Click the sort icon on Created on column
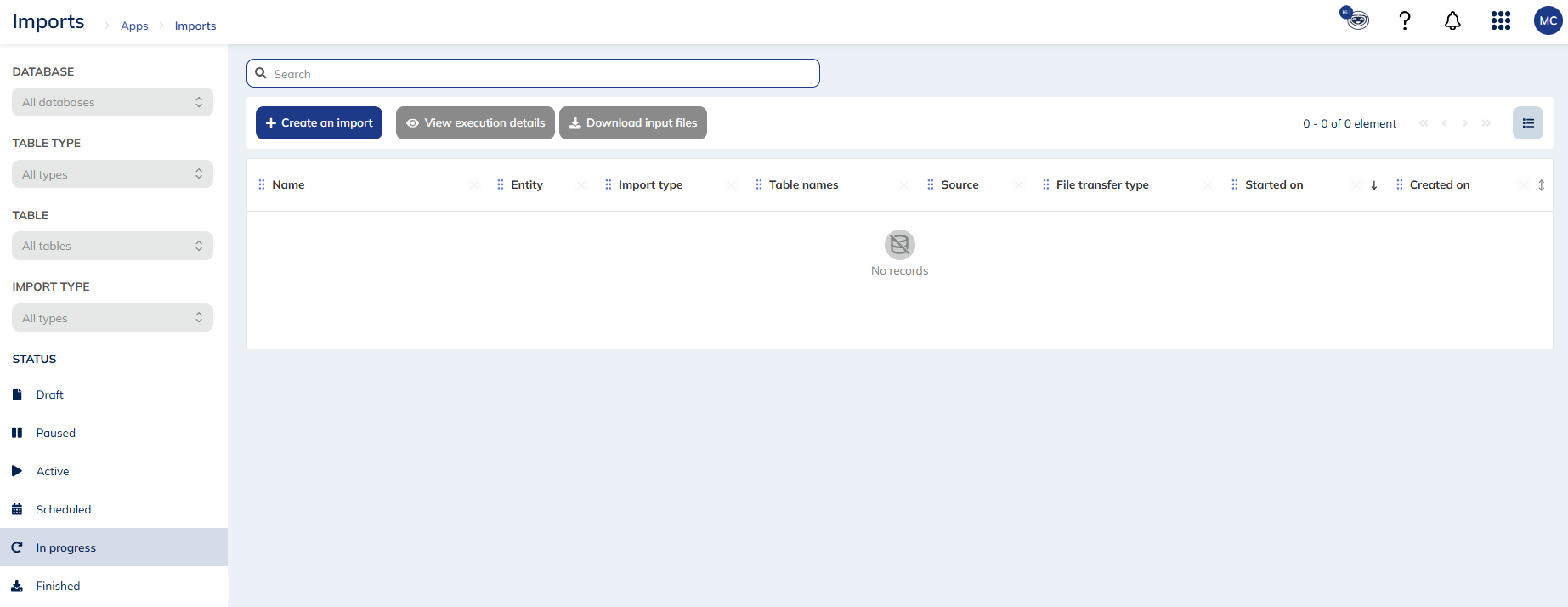Viewport: 1568px width, 607px height. pyautogui.click(x=1541, y=185)
